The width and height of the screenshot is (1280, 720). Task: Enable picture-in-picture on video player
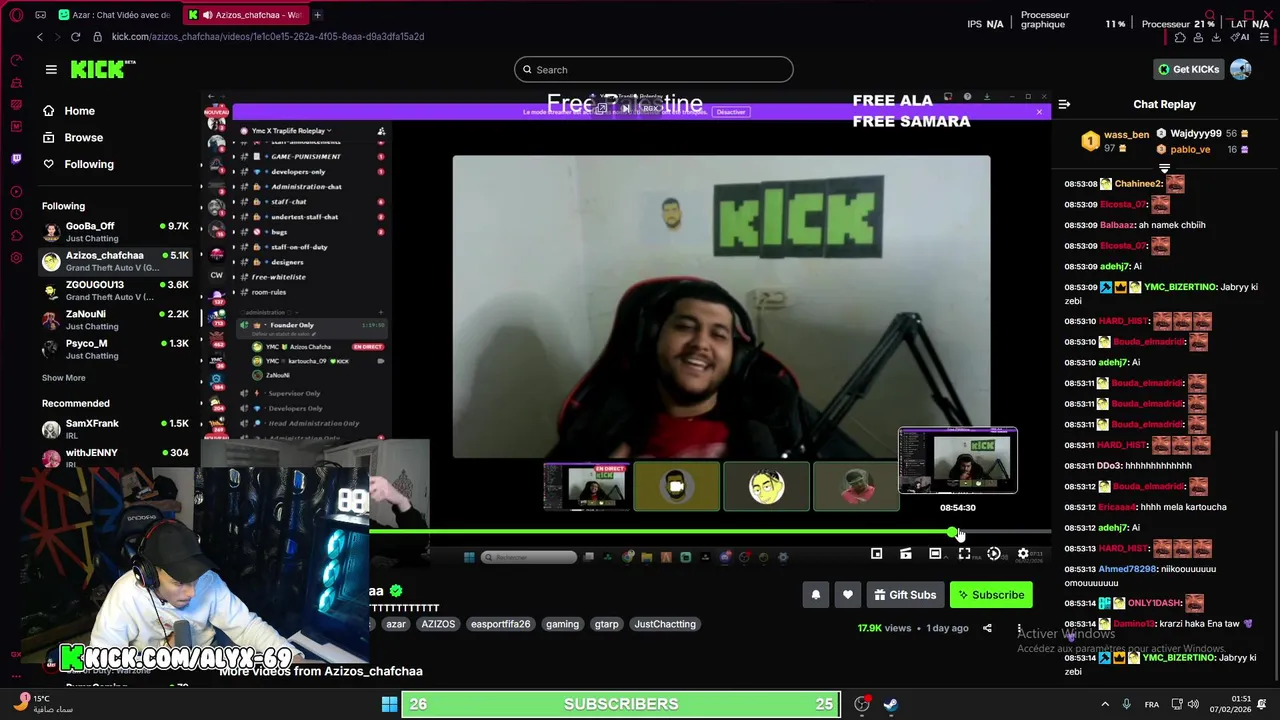pyautogui.click(x=876, y=553)
